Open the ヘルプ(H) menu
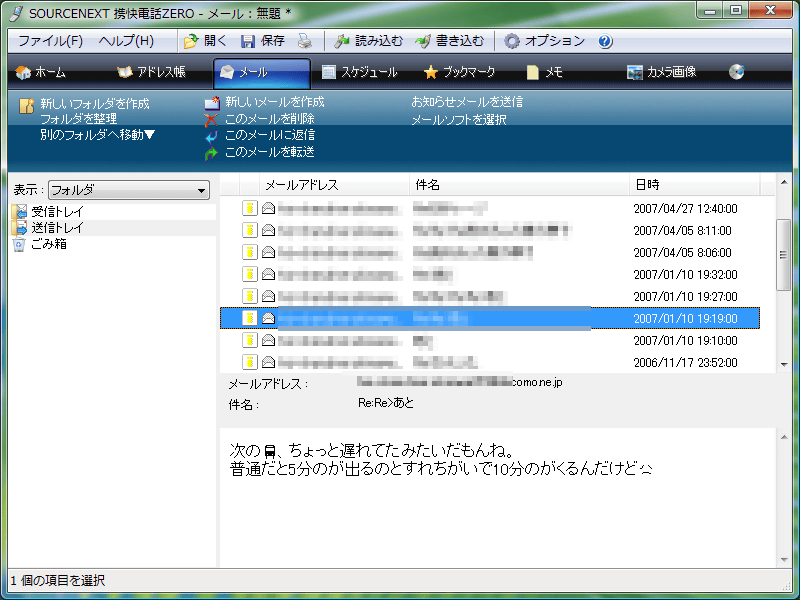 pyautogui.click(x=126, y=41)
